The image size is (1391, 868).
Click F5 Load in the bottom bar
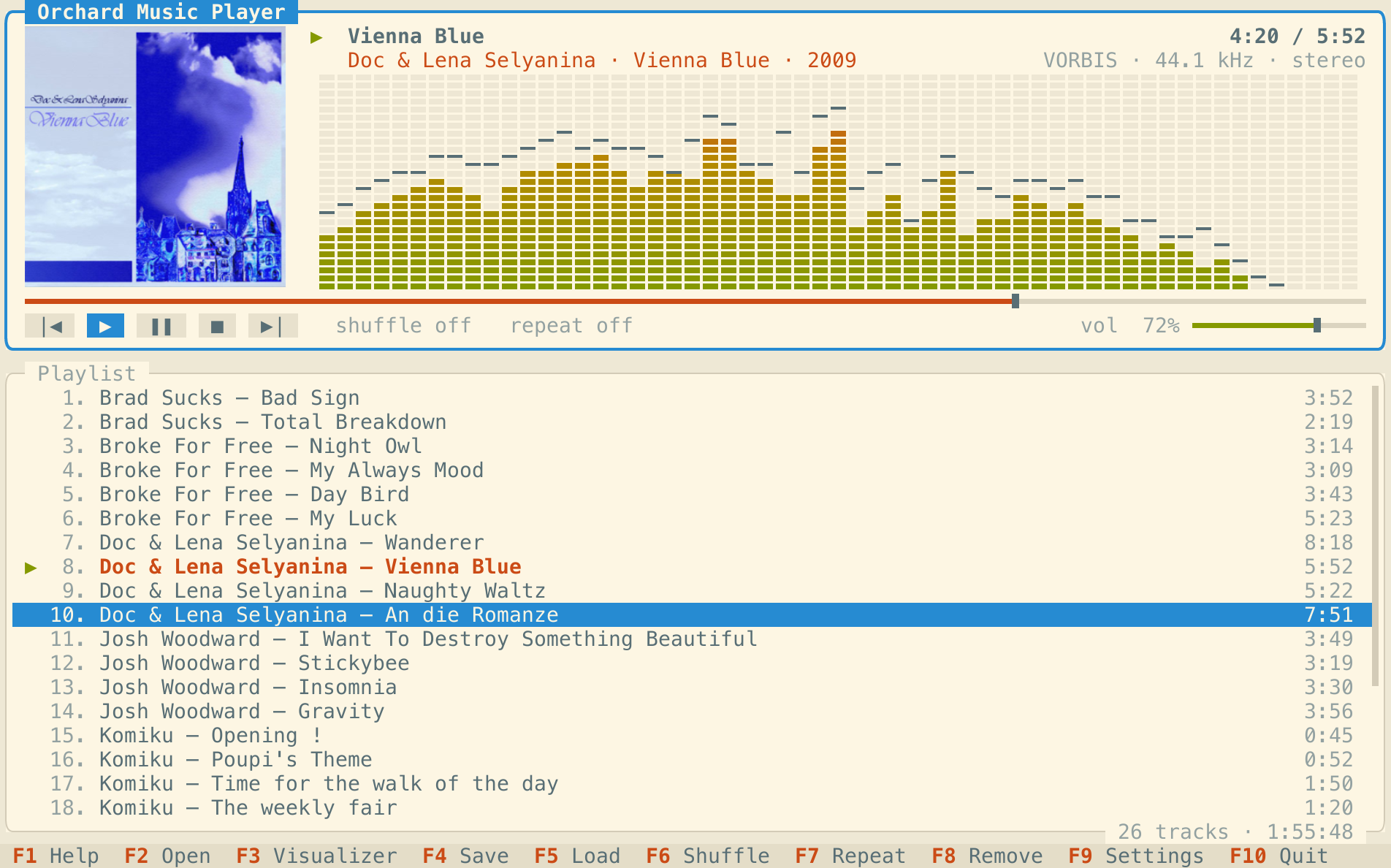click(577, 856)
